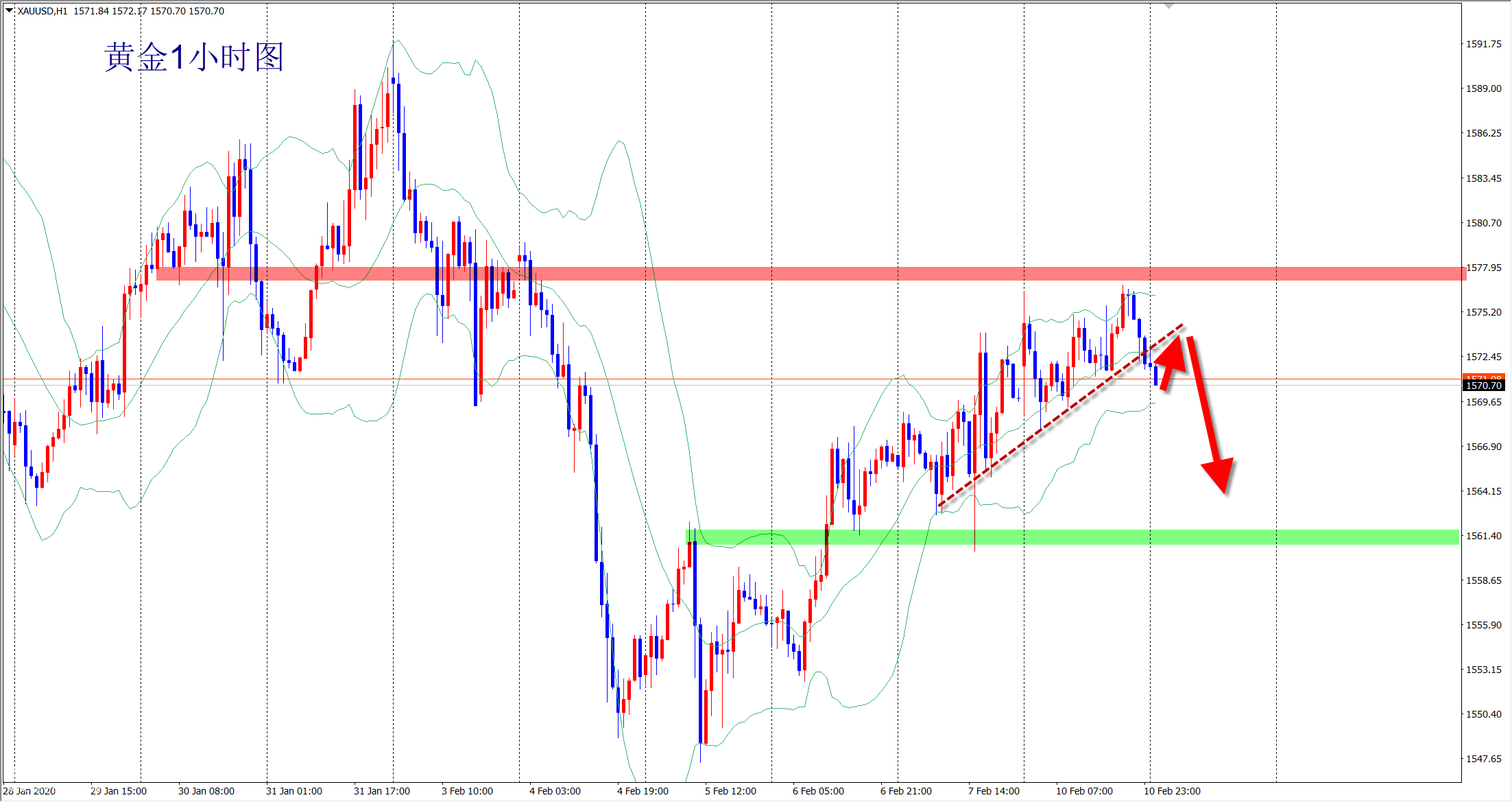Click the 1591.75 price scale label

tap(1483, 44)
